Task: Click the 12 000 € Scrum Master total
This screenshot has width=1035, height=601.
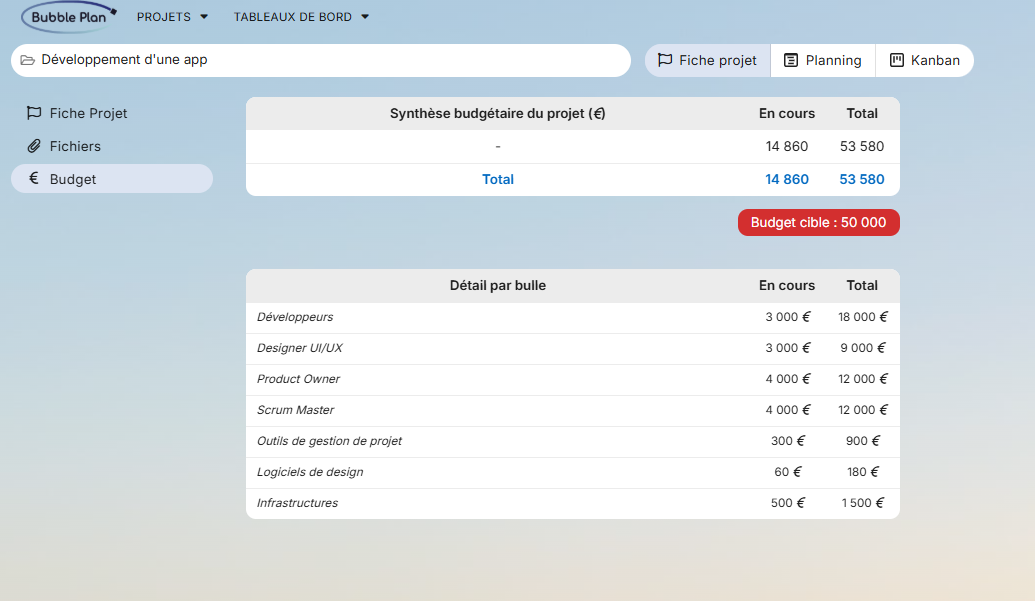Action: [863, 410]
